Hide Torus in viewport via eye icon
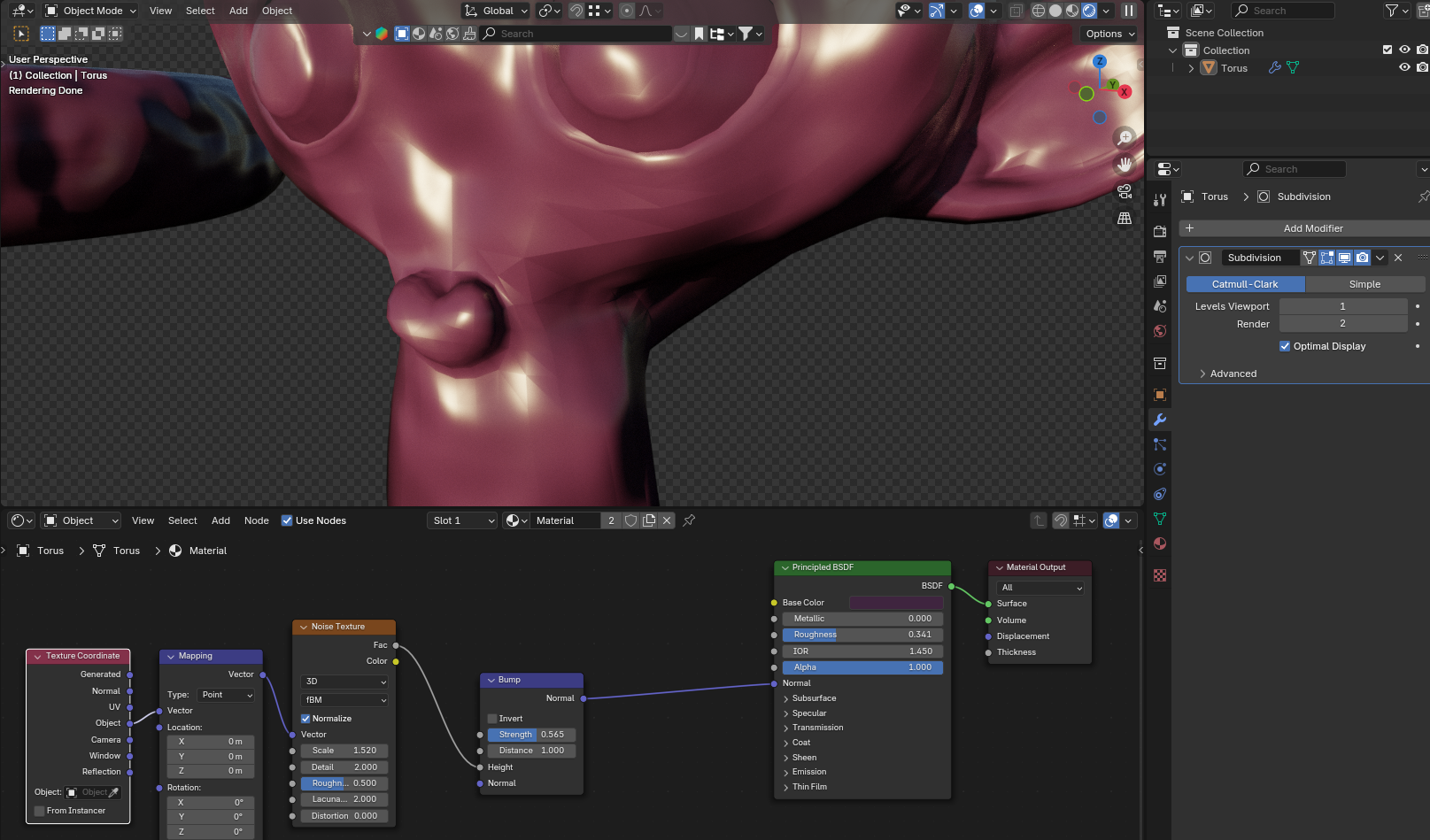1430x840 pixels. (x=1404, y=67)
